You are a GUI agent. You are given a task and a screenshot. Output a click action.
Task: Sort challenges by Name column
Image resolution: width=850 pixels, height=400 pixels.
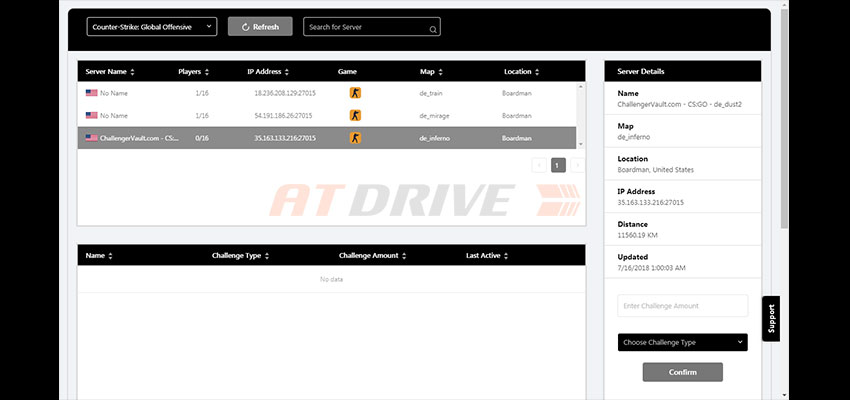[99, 255]
